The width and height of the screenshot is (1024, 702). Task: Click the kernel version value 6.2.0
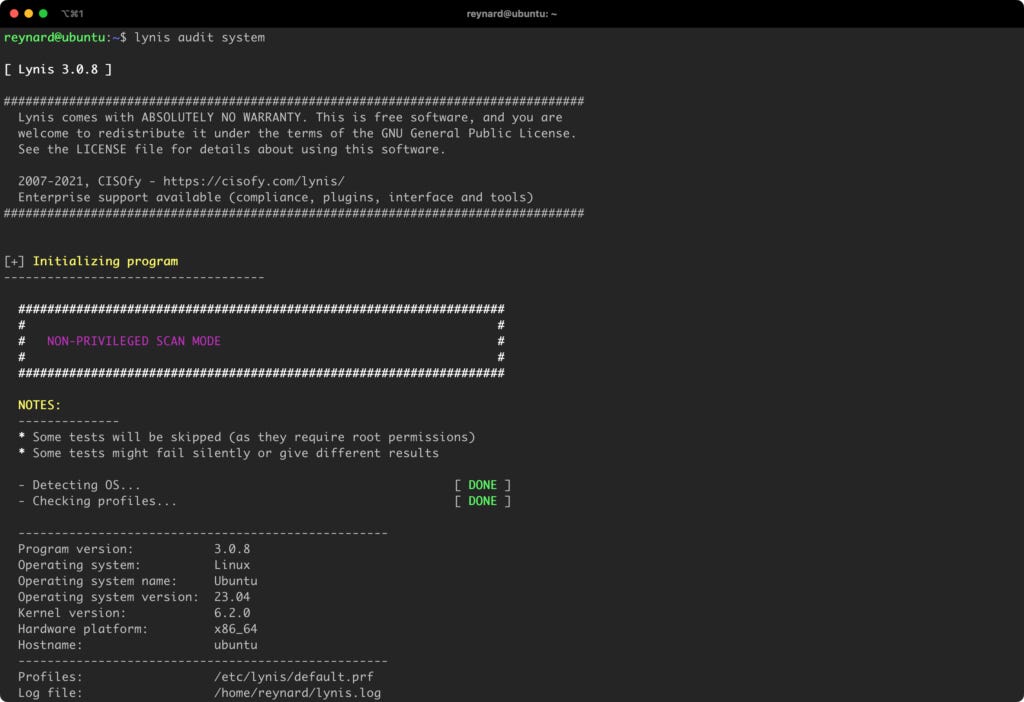tap(232, 613)
